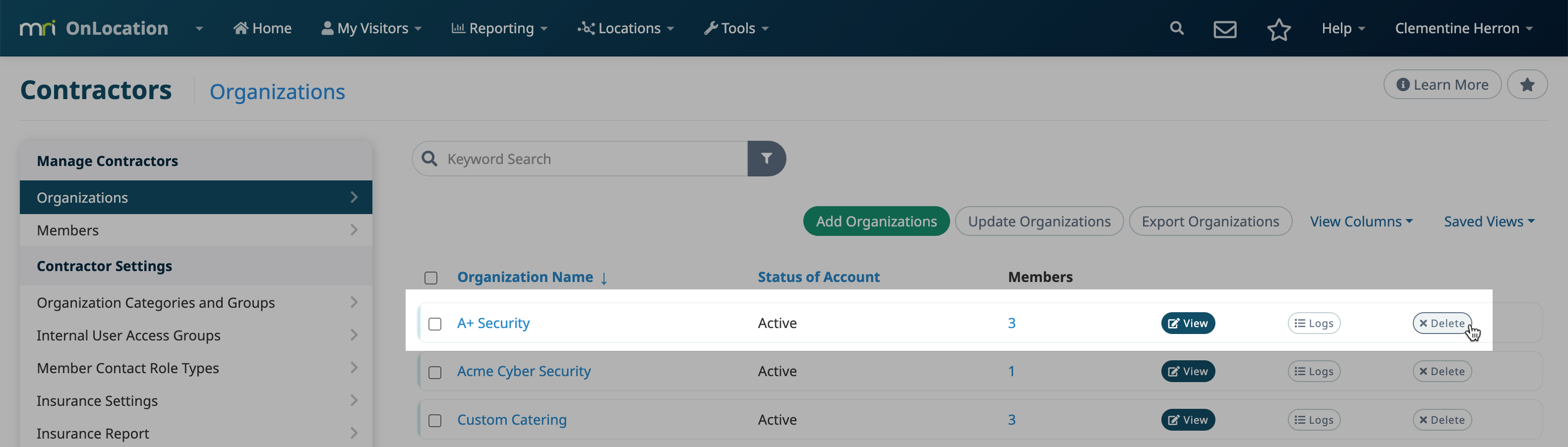Click Export Organizations
The width and height of the screenshot is (1568, 447).
1210,222
